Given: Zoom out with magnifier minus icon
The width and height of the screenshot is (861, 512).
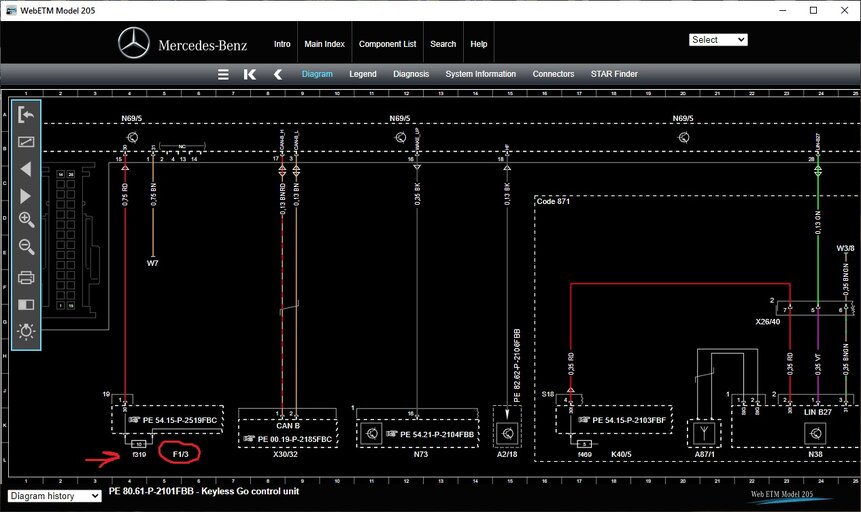Looking at the screenshot, I should (26, 247).
